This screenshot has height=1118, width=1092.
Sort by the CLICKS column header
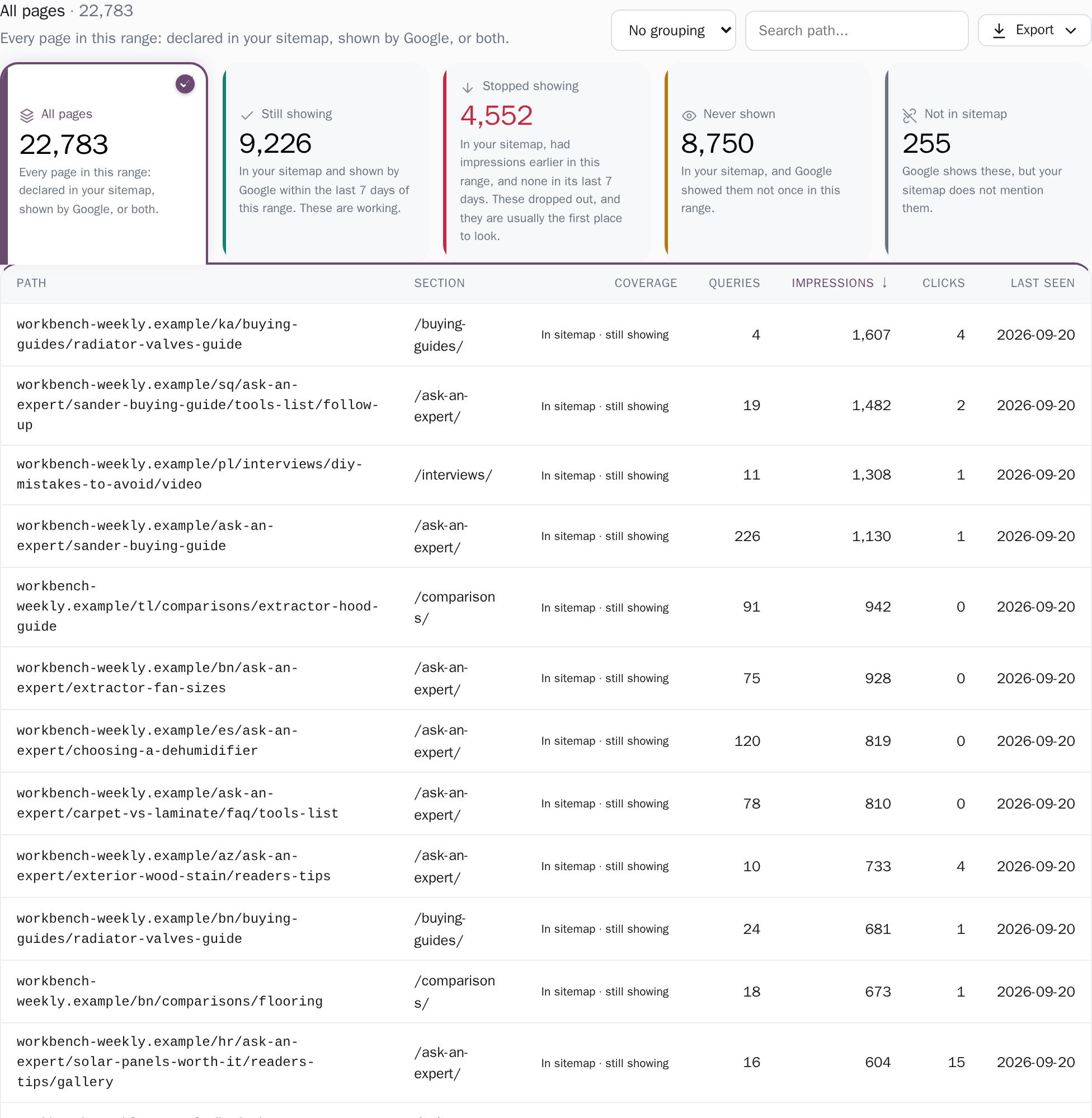click(x=943, y=283)
